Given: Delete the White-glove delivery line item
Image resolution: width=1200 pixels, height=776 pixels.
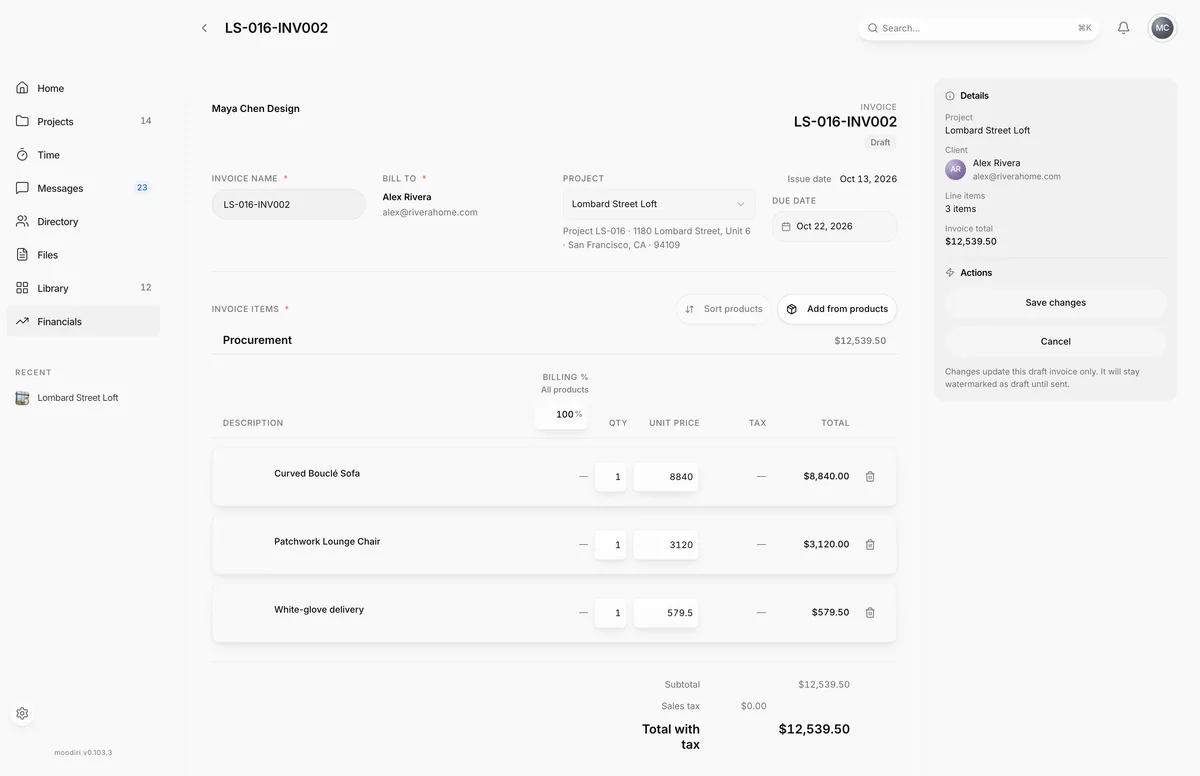Looking at the screenshot, I should tap(870, 613).
